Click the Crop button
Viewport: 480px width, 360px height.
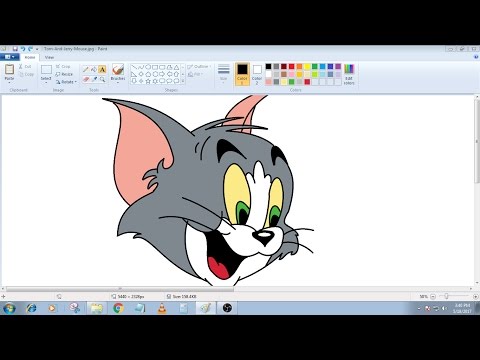(63, 66)
